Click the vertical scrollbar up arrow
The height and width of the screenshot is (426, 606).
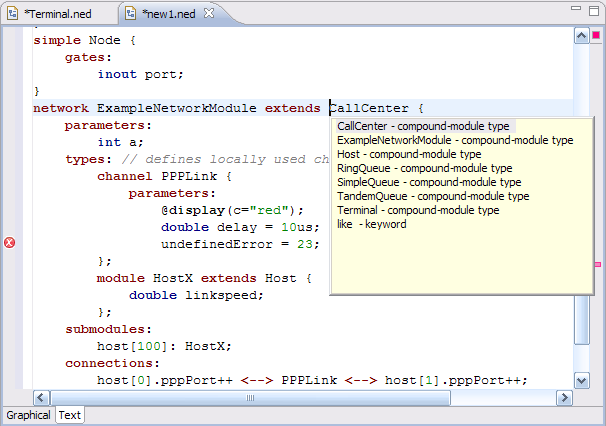582,36
